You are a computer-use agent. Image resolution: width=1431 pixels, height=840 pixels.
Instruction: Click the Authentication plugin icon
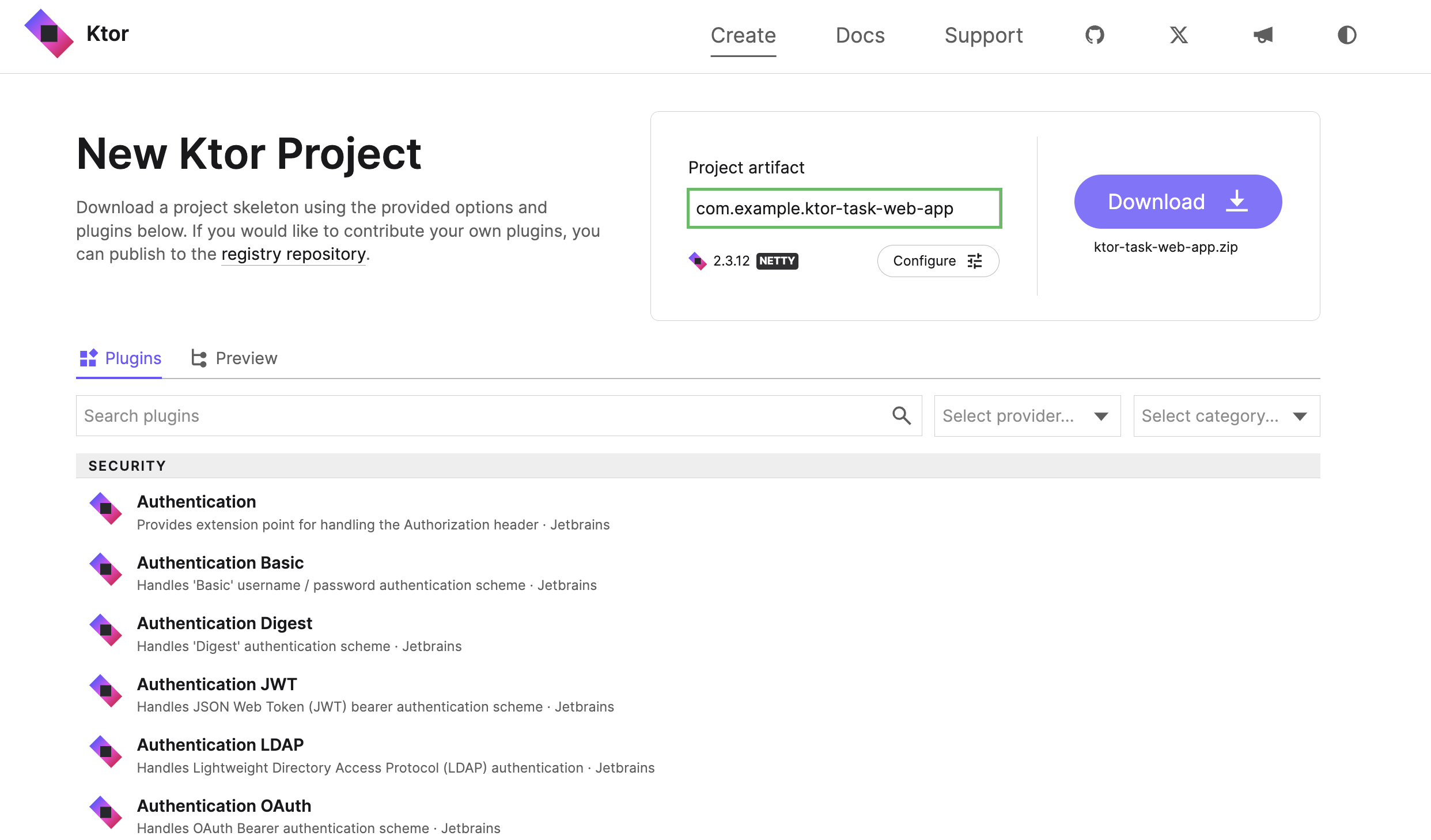coord(106,512)
